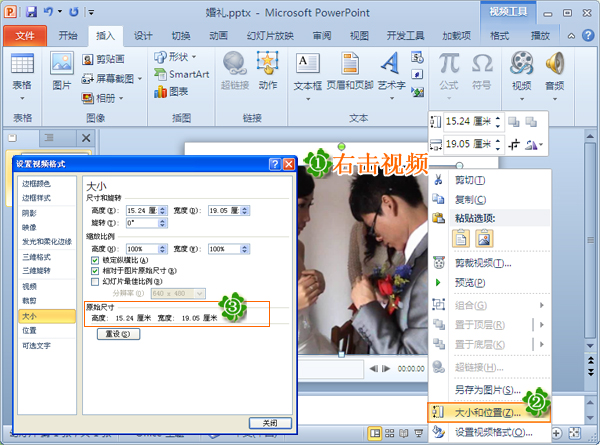The width and height of the screenshot is (600, 445).
Task: Open the 播放 video tools tab
Action: click(540, 36)
